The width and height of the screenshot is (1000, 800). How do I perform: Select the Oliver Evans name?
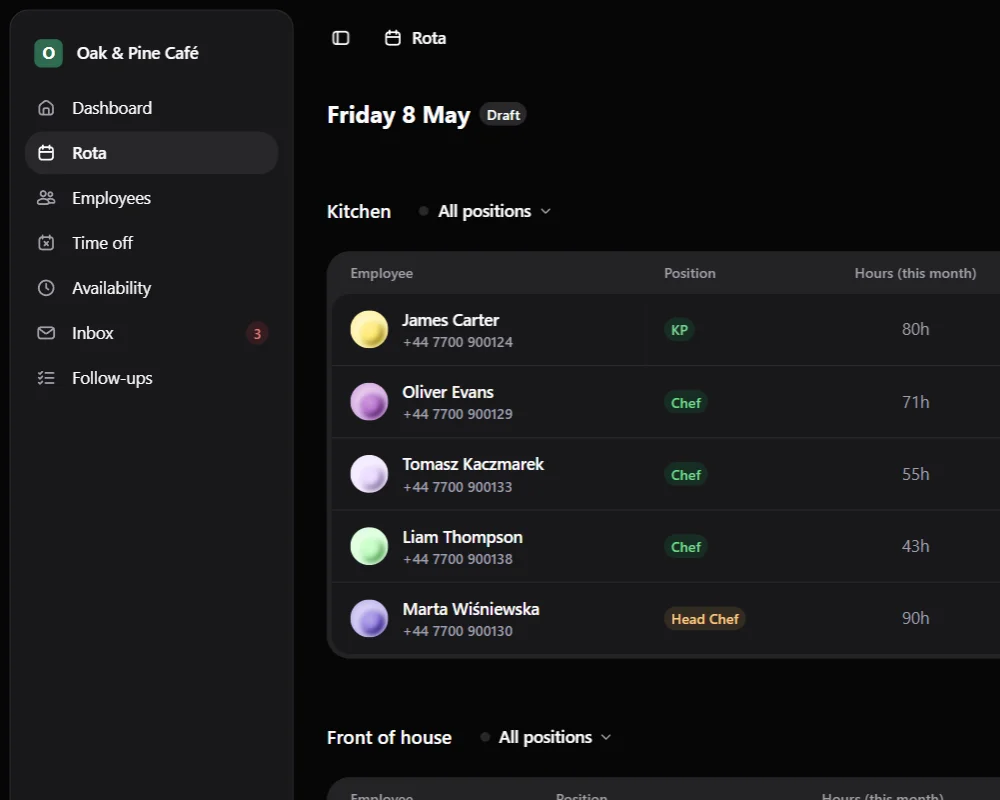(448, 392)
